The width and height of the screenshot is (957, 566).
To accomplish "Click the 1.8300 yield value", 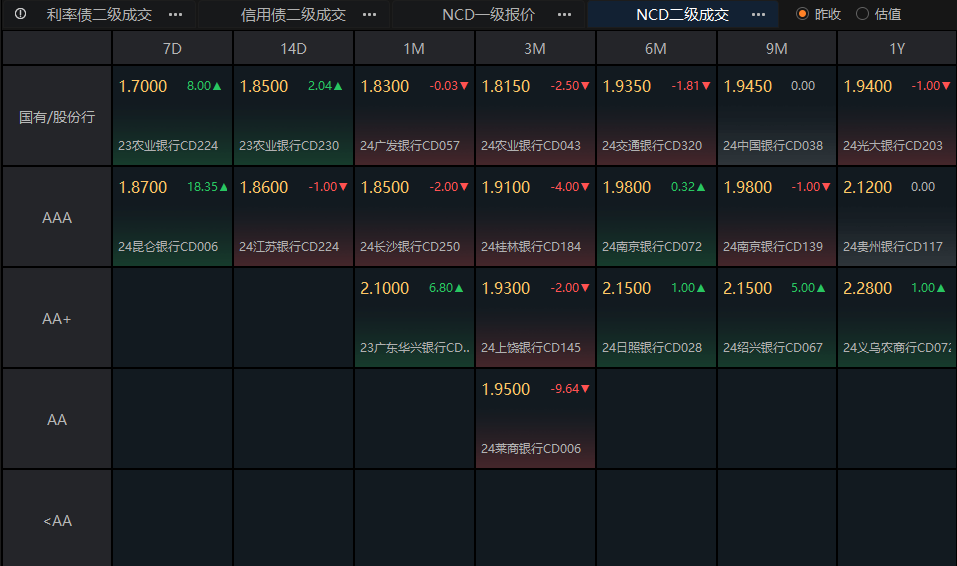I will point(385,86).
